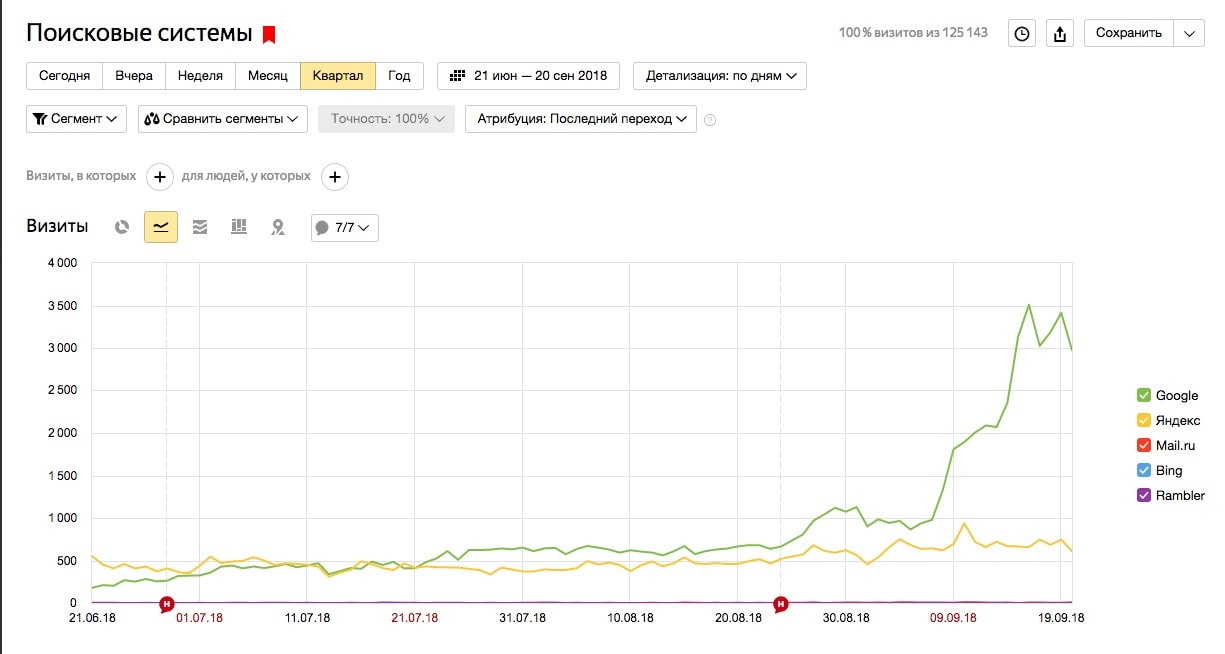
Task: Expand the Сегмент dropdown
Action: (x=76, y=118)
